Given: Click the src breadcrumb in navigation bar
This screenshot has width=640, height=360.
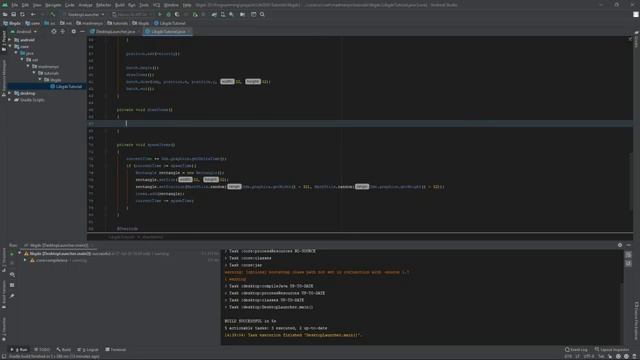Looking at the screenshot, I should click(x=50, y=23).
